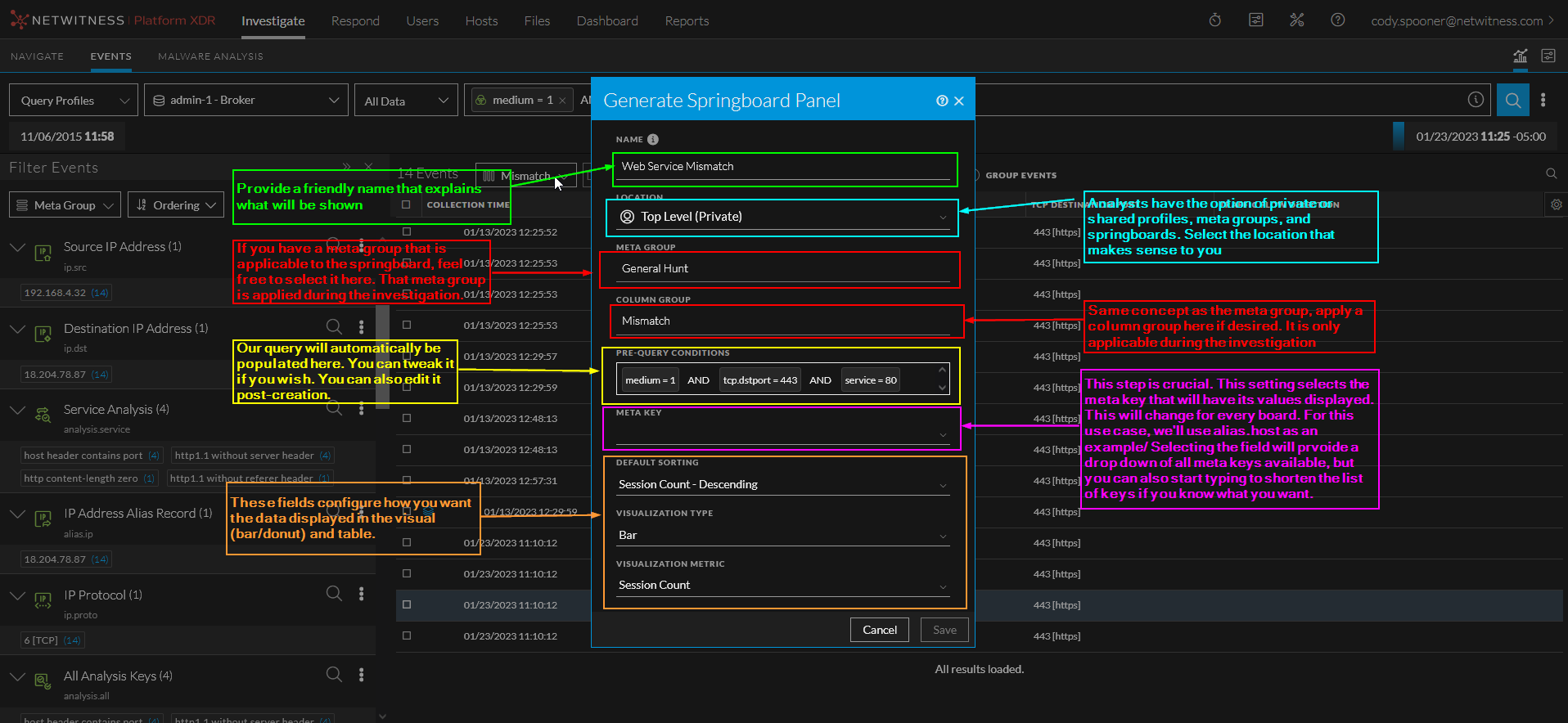
Task: Open the events table column settings gear
Action: click(x=1556, y=204)
